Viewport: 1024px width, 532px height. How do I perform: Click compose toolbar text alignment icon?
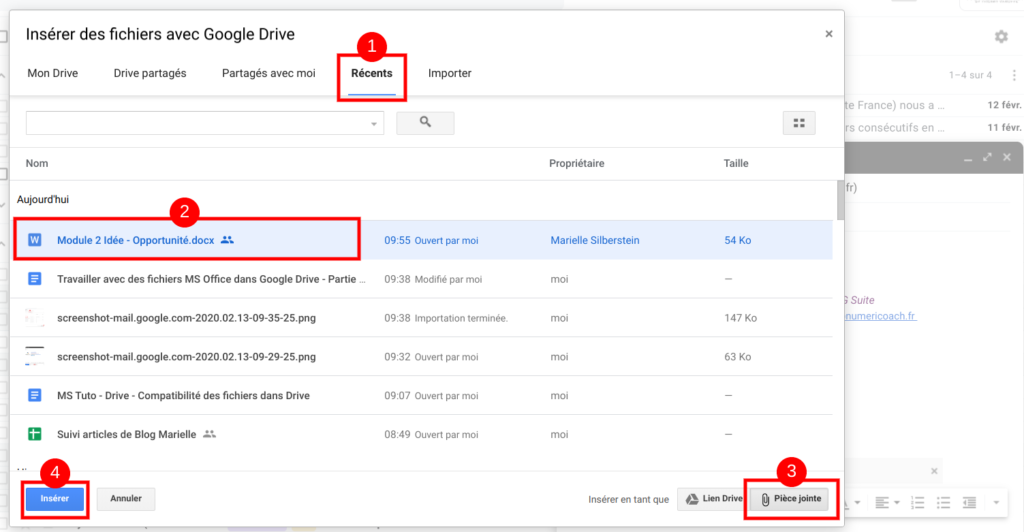[x=882, y=503]
